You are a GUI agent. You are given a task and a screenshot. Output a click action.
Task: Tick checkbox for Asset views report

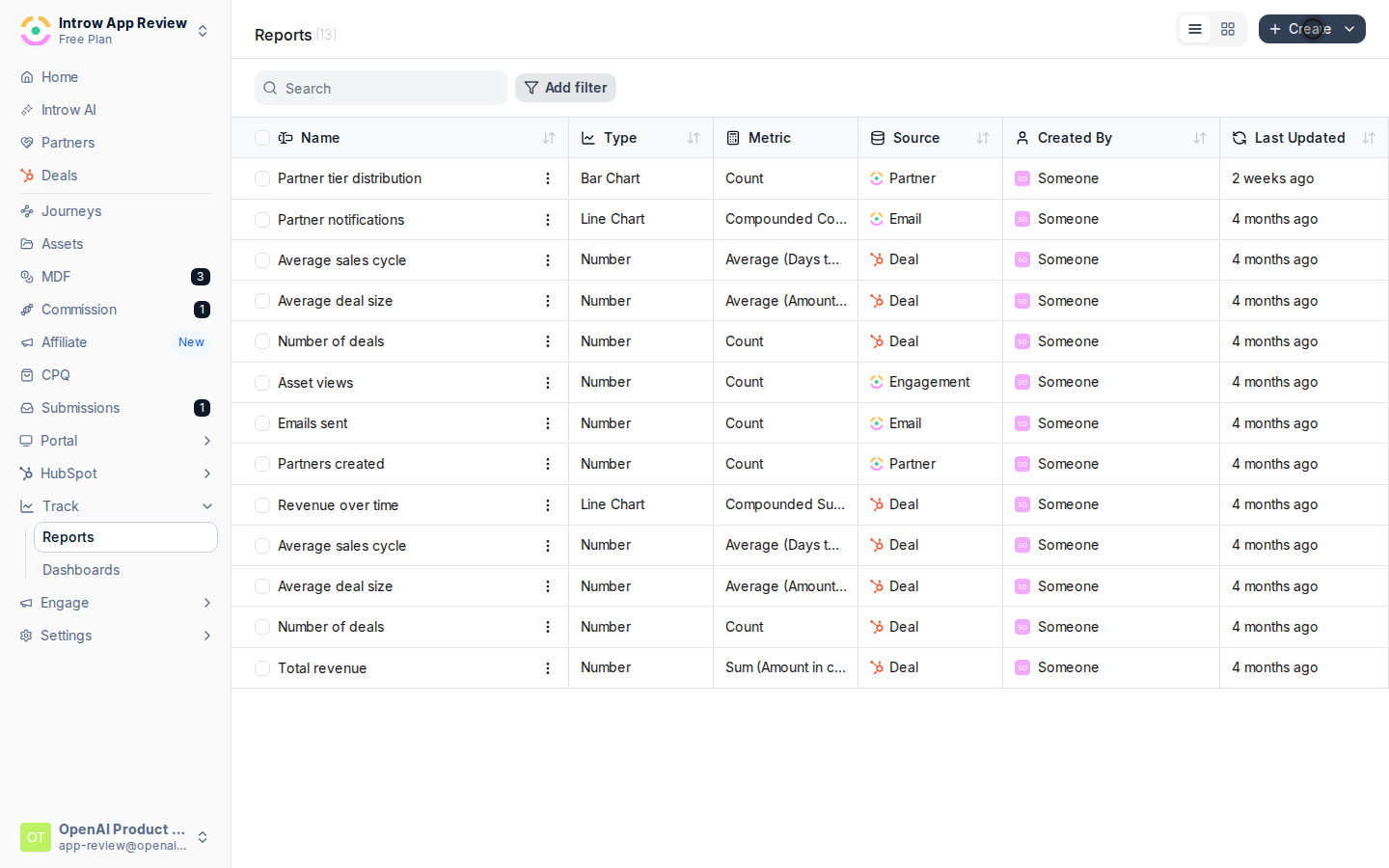coord(262,383)
